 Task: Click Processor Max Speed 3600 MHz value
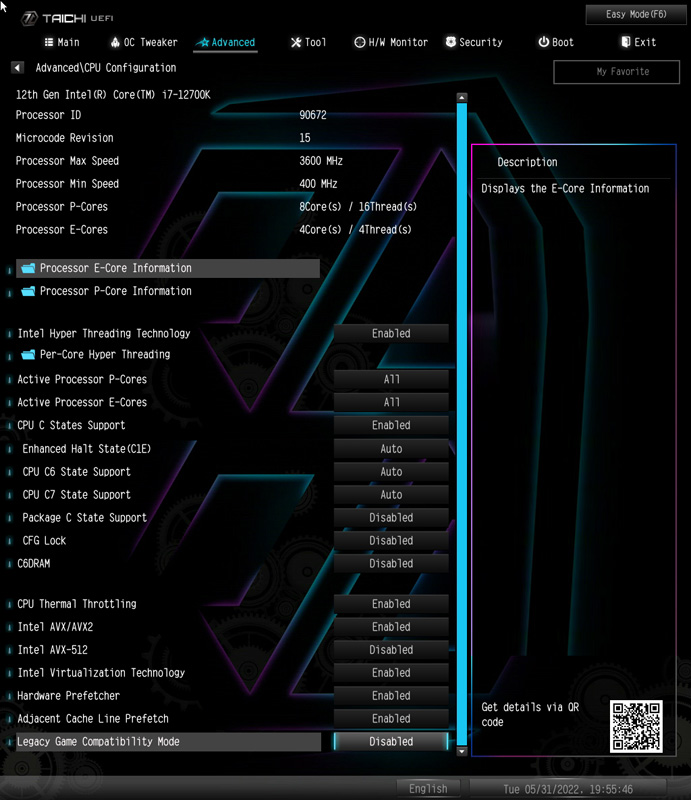click(x=320, y=161)
